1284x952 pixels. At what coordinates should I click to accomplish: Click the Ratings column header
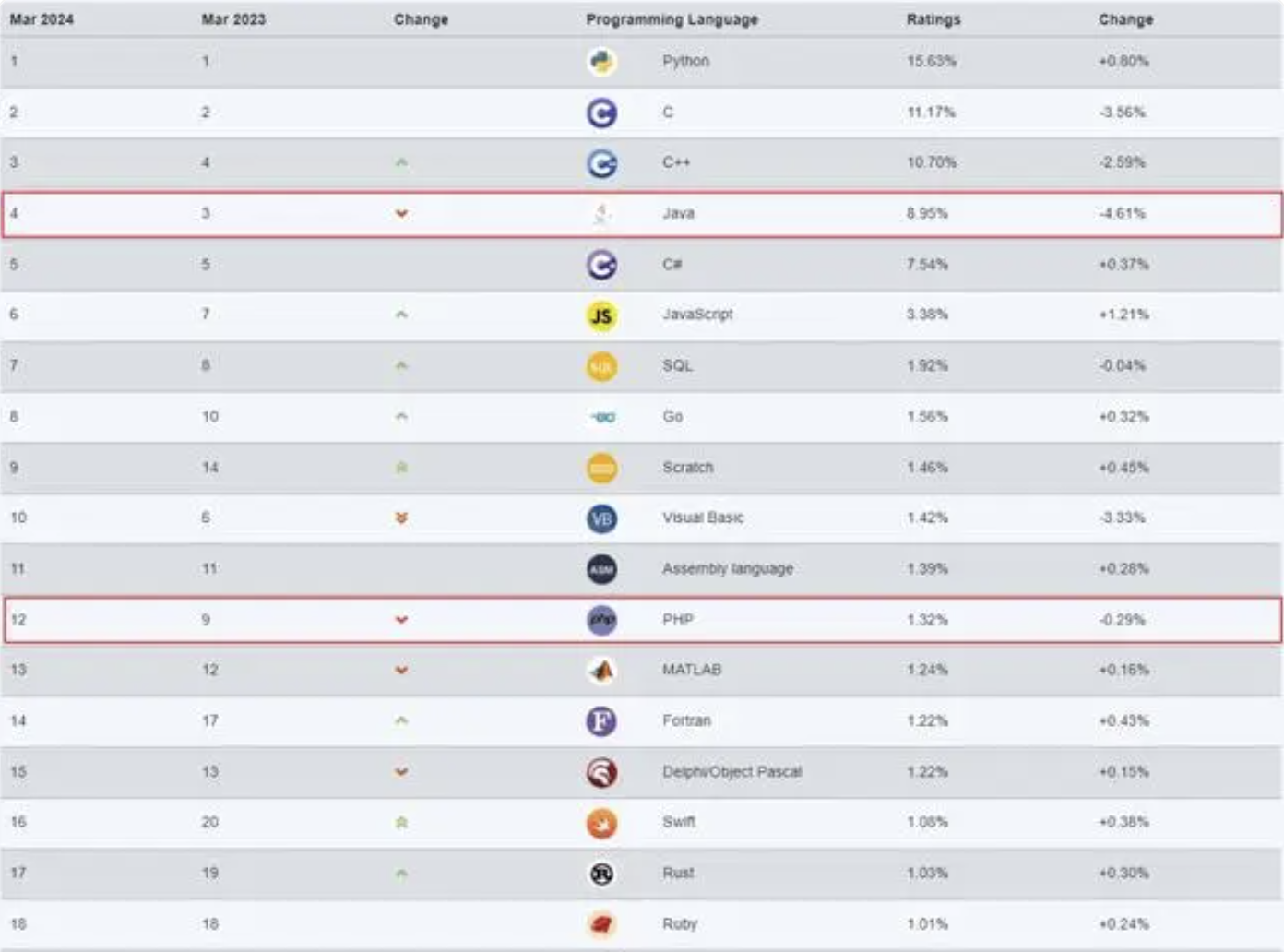point(933,19)
